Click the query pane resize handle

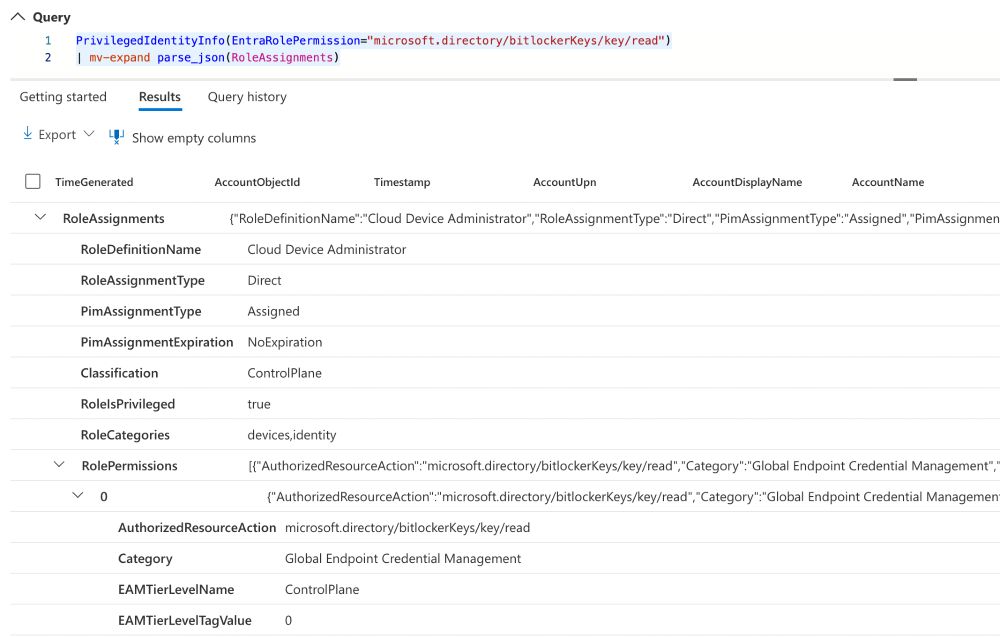tap(905, 79)
